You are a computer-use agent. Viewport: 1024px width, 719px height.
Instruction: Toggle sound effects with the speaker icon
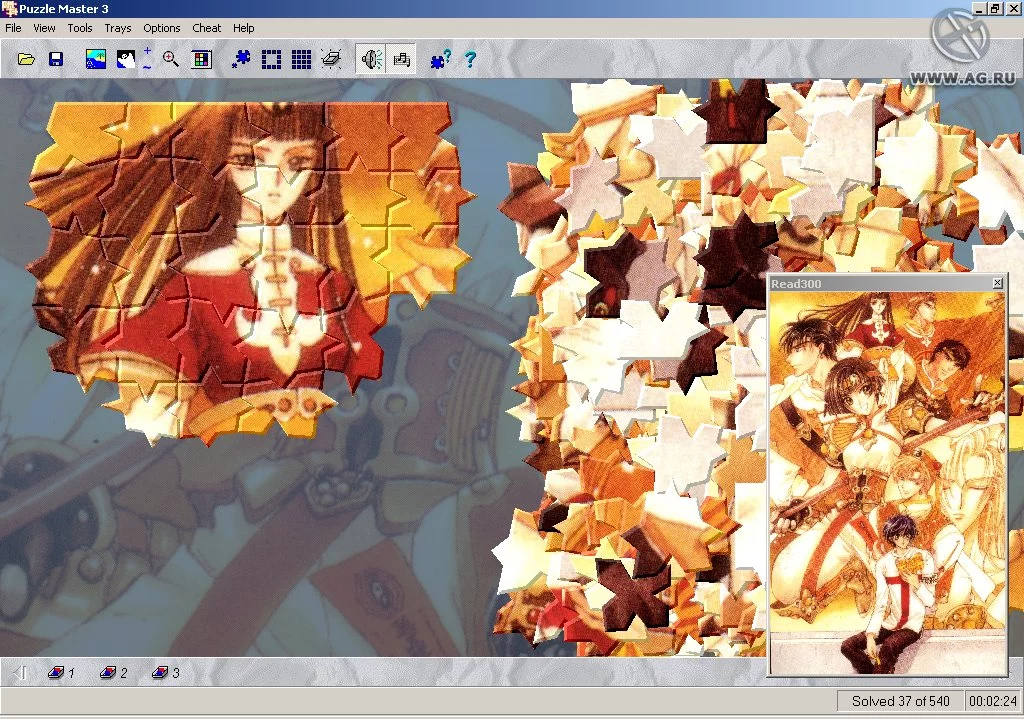[372, 59]
